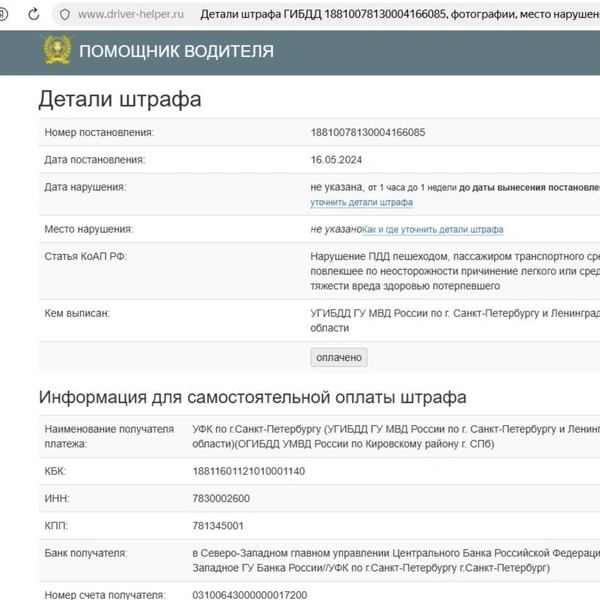Click the 'Детали штрафа' heading
The width and height of the screenshot is (600, 600).
click(120, 99)
